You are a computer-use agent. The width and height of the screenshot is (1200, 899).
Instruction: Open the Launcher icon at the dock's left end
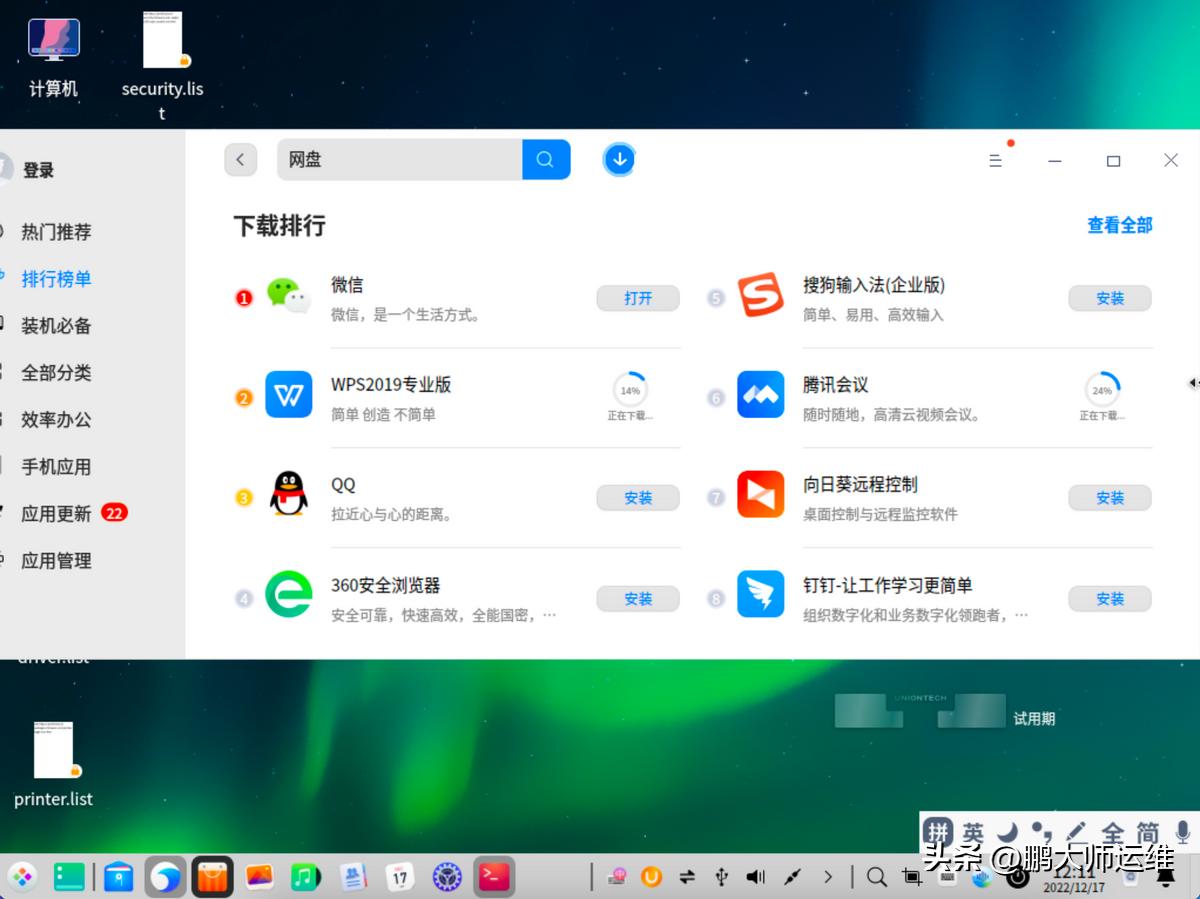[x=22, y=877]
